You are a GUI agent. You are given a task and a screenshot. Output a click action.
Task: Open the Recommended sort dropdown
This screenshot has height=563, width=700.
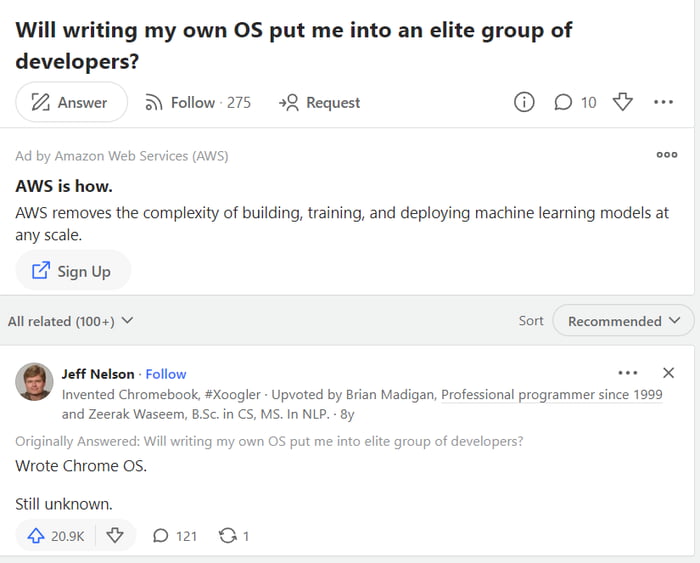tap(623, 321)
